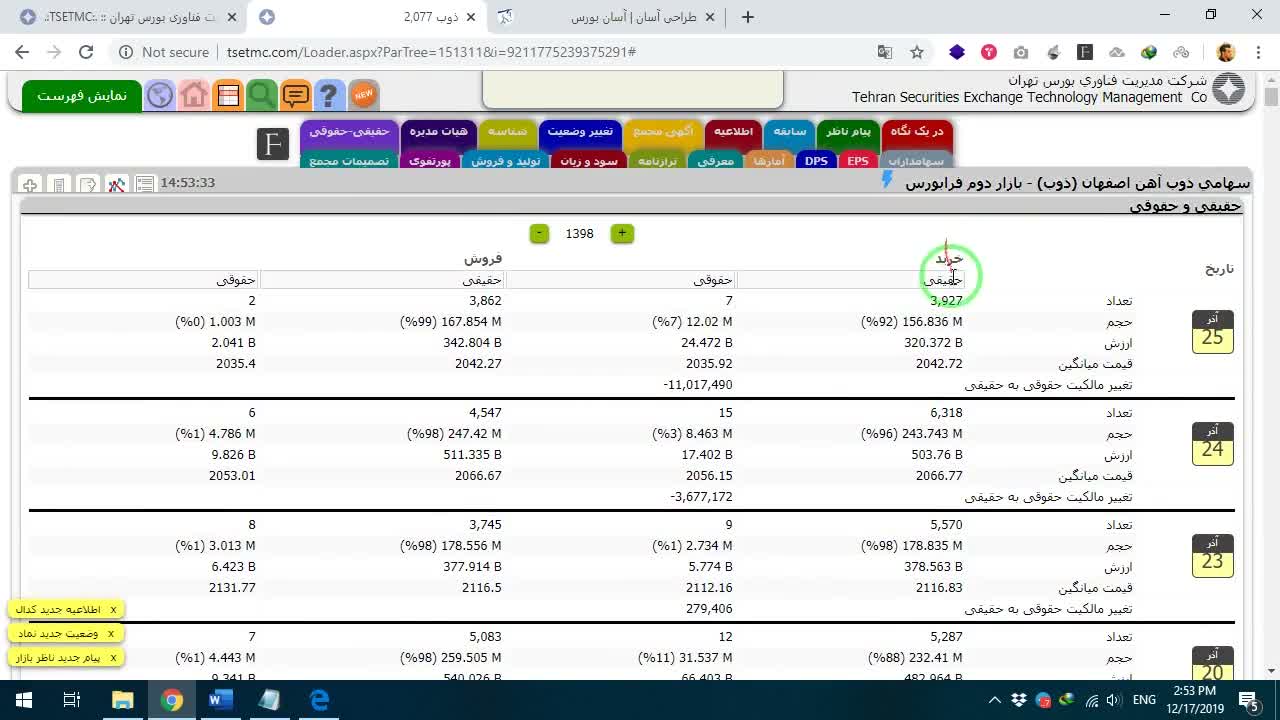This screenshot has width=1280, height=720.
Task: Click the blue lightning bolt icon
Action: 886,180
